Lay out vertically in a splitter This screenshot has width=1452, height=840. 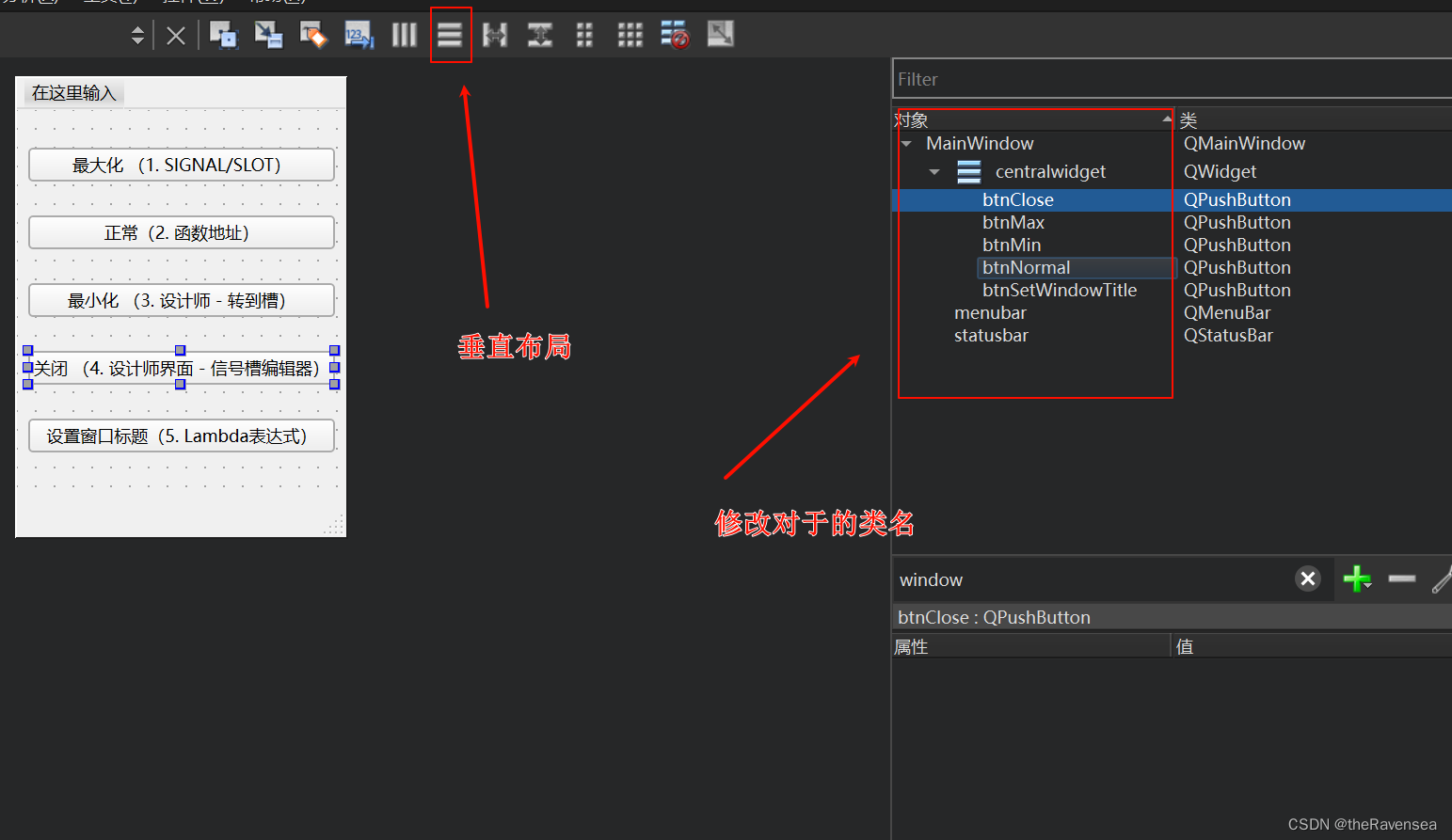tap(540, 36)
